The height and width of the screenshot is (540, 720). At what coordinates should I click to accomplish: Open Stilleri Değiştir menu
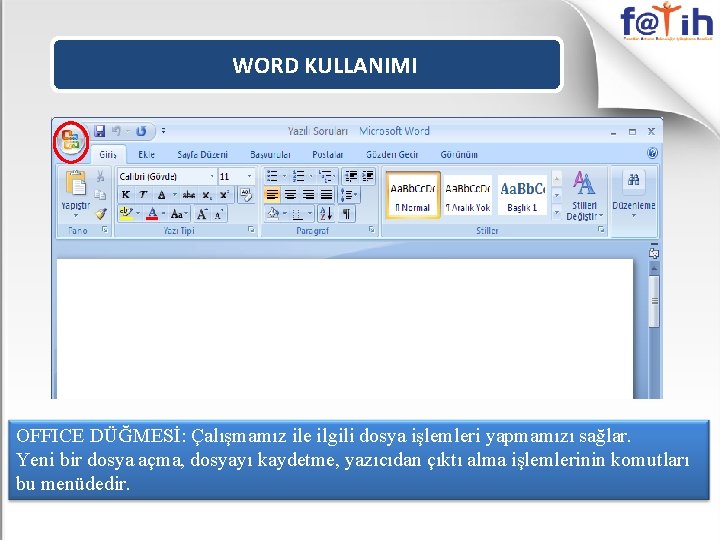pos(584,195)
